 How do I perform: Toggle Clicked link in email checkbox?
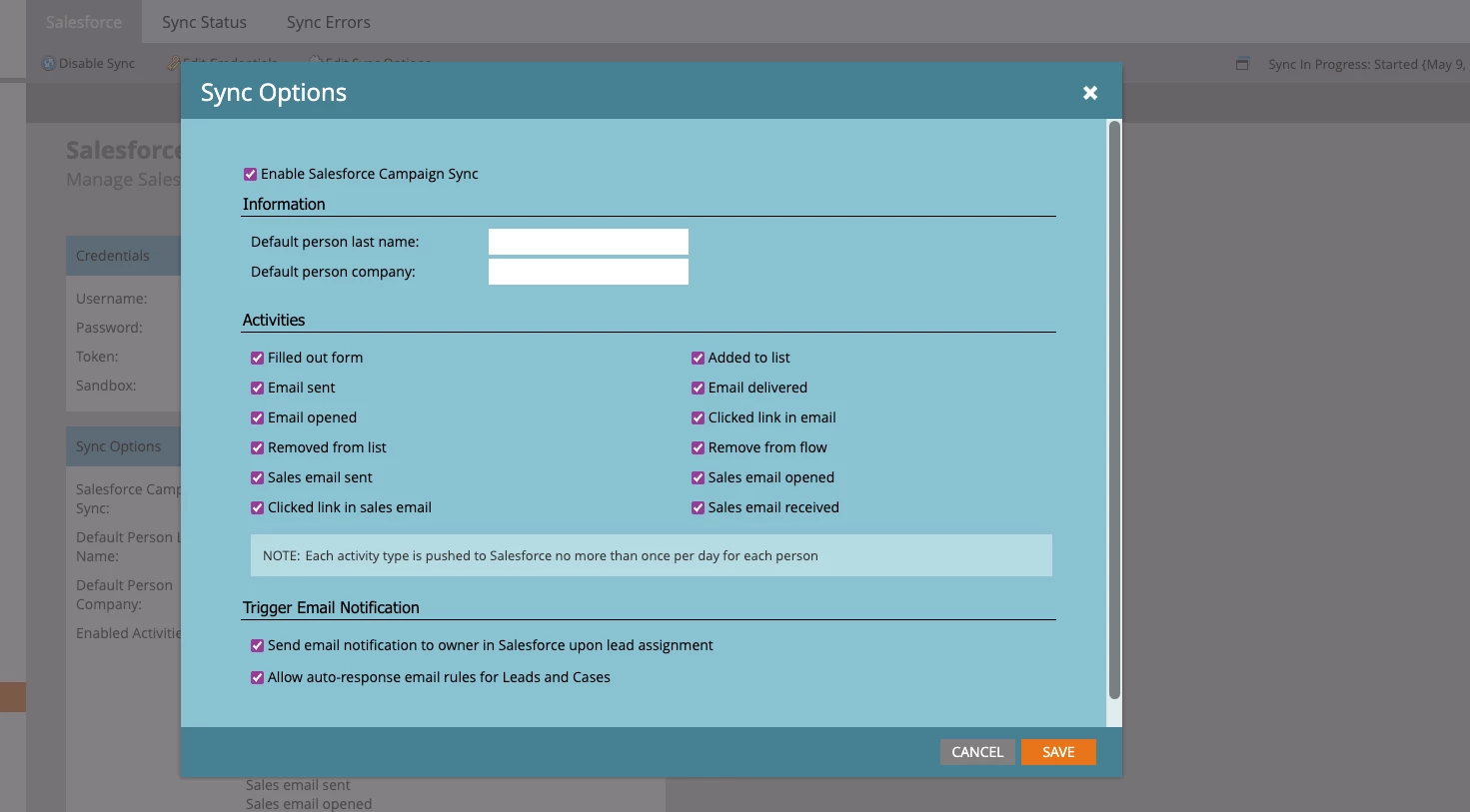[698, 417]
